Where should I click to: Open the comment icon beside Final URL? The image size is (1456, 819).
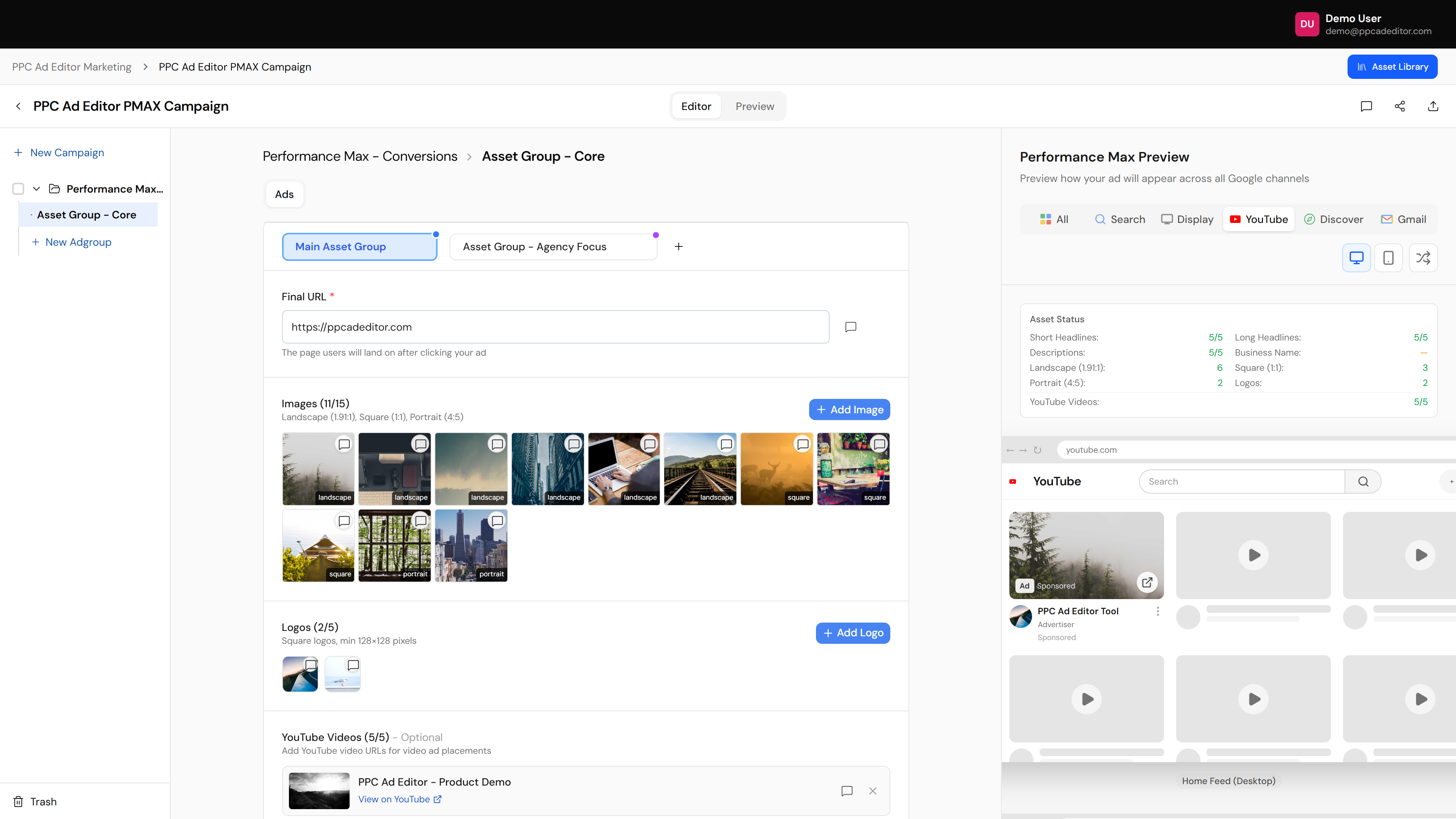pyautogui.click(x=850, y=327)
